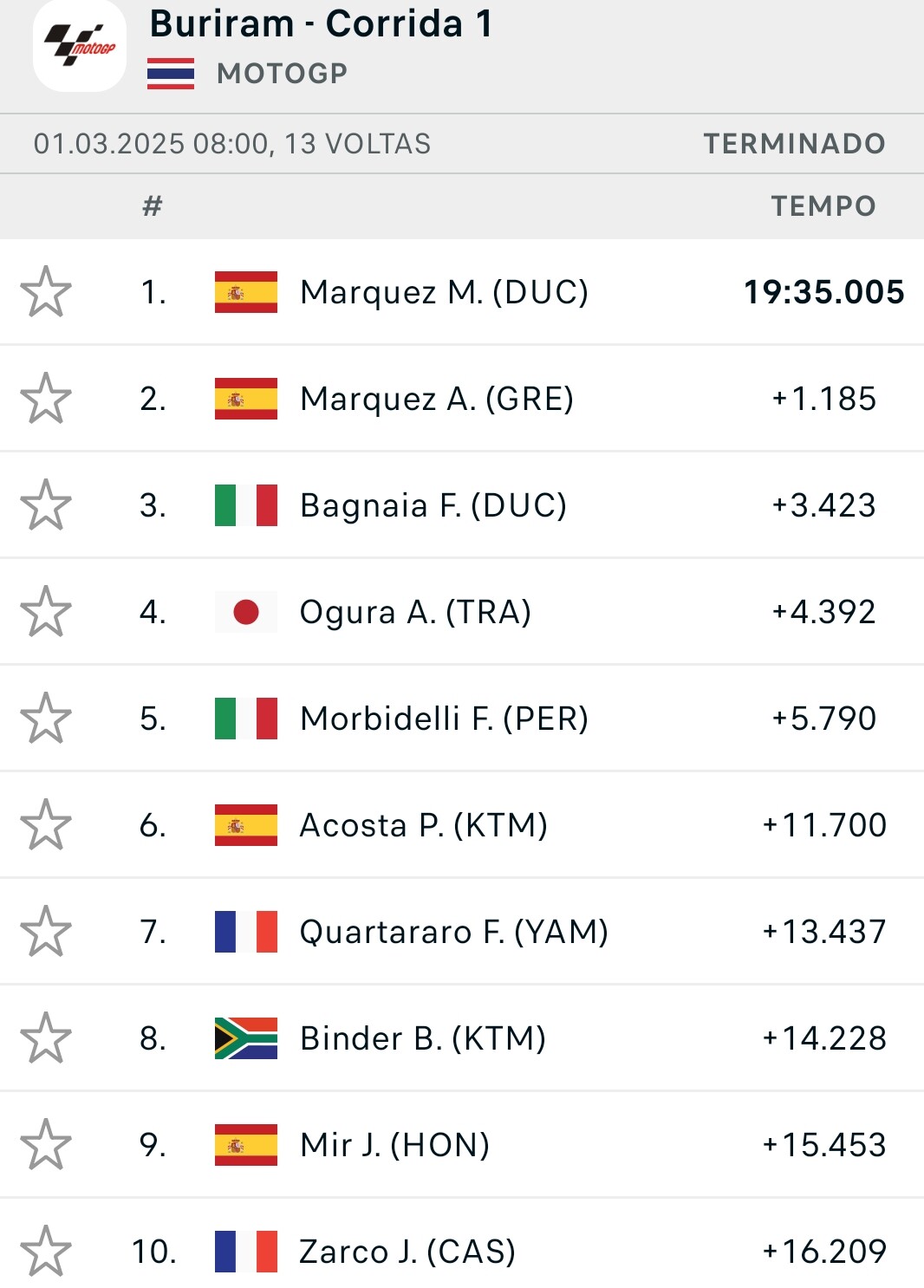924x1288 pixels.
Task: Tap South Africa flag beside Binder
Action: (246, 1038)
